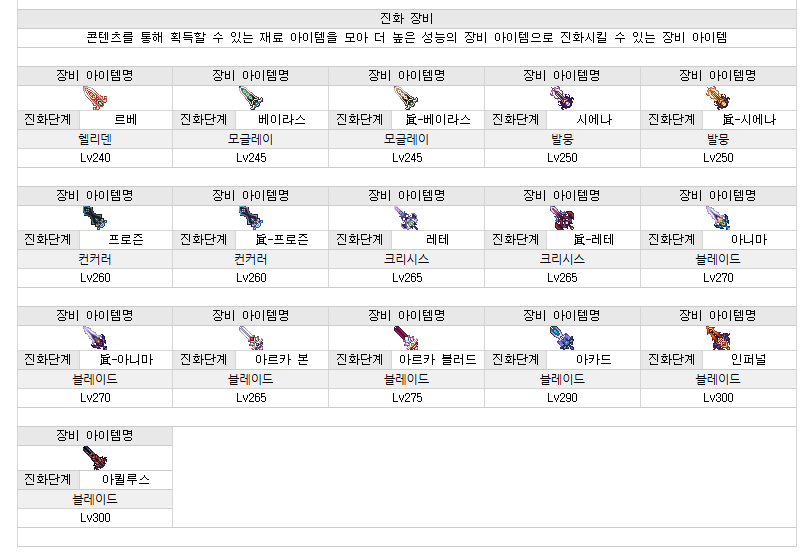Click the 레테 weapon icon

coord(406,217)
